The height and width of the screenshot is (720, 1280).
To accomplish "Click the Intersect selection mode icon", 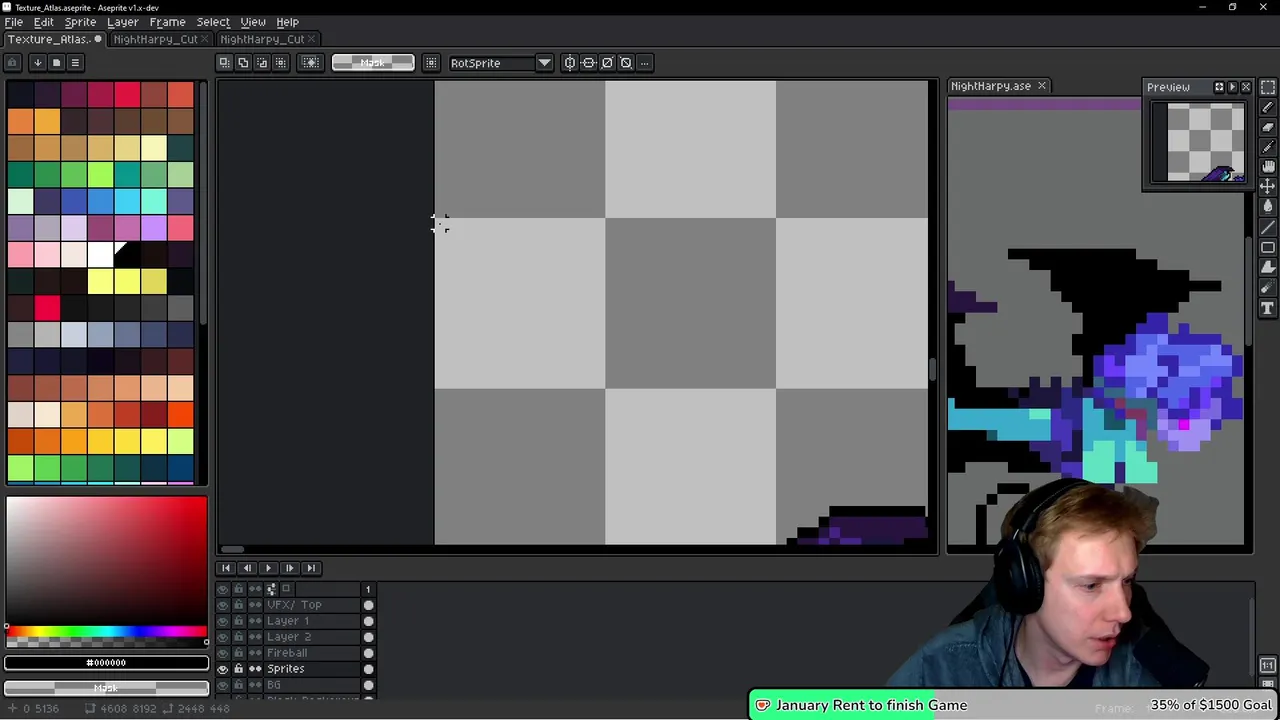I will (x=281, y=63).
